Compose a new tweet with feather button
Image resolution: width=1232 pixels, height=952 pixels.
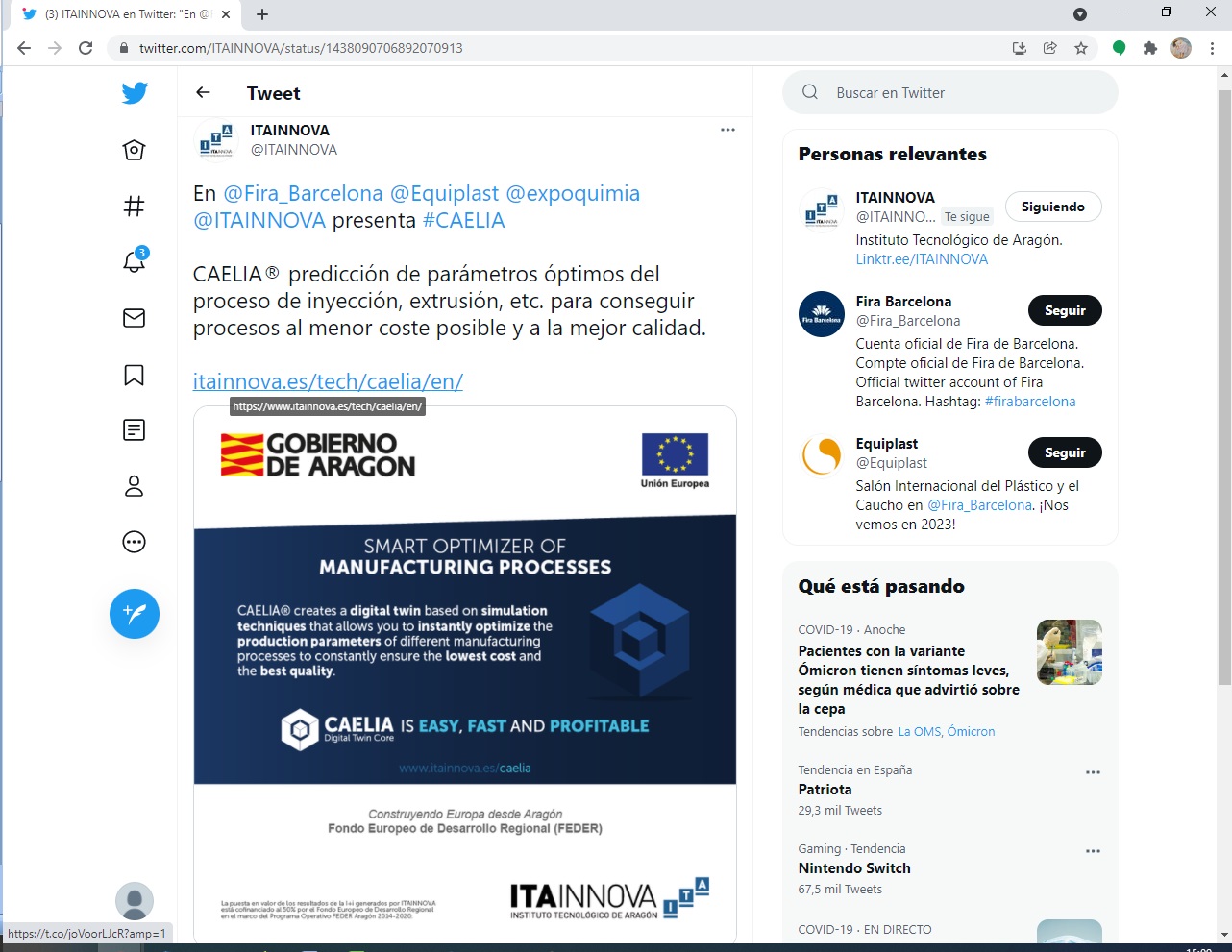click(135, 614)
